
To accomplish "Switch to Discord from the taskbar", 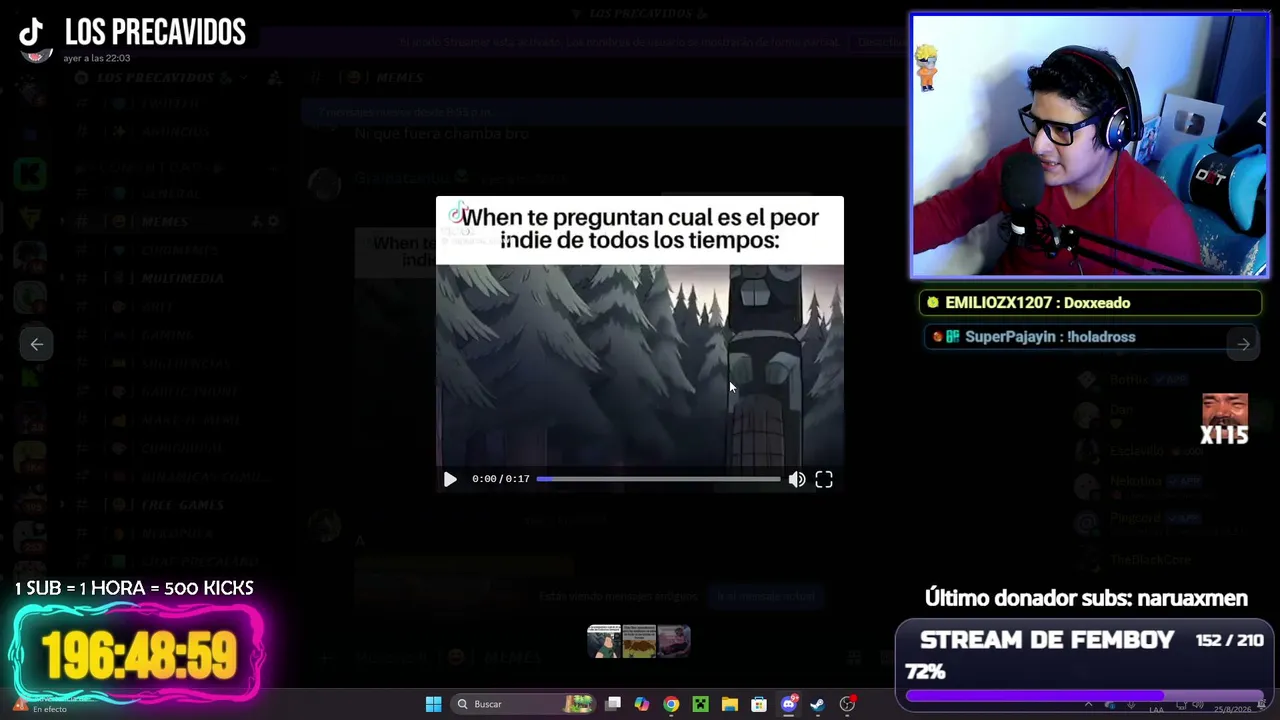I will coord(788,704).
